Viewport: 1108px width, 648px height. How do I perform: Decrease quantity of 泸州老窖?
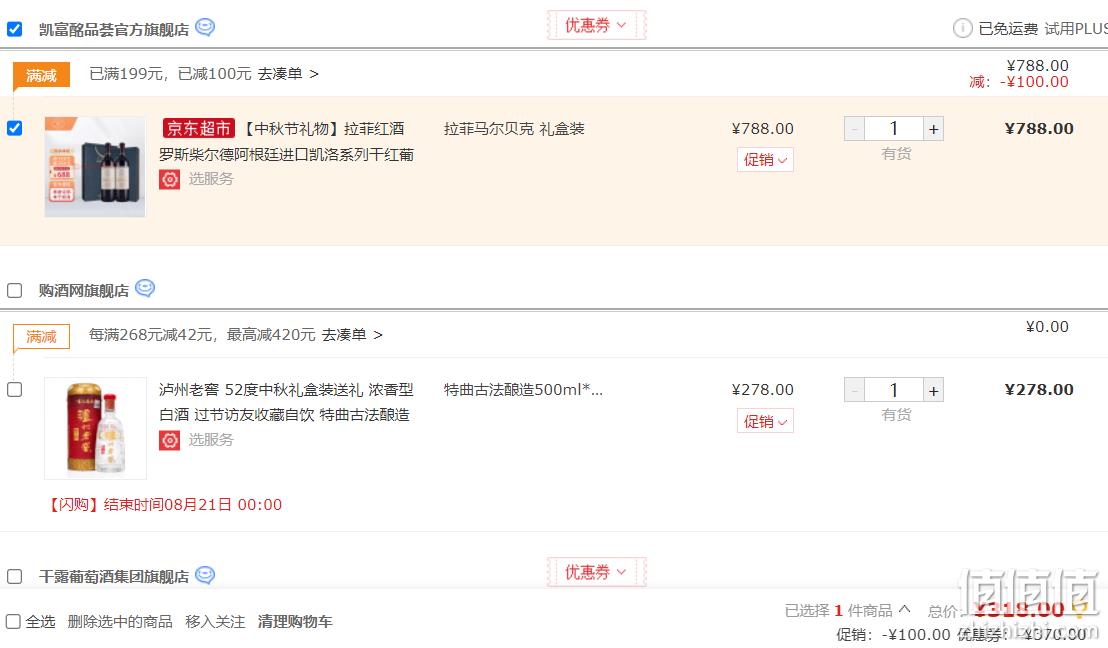point(854,390)
